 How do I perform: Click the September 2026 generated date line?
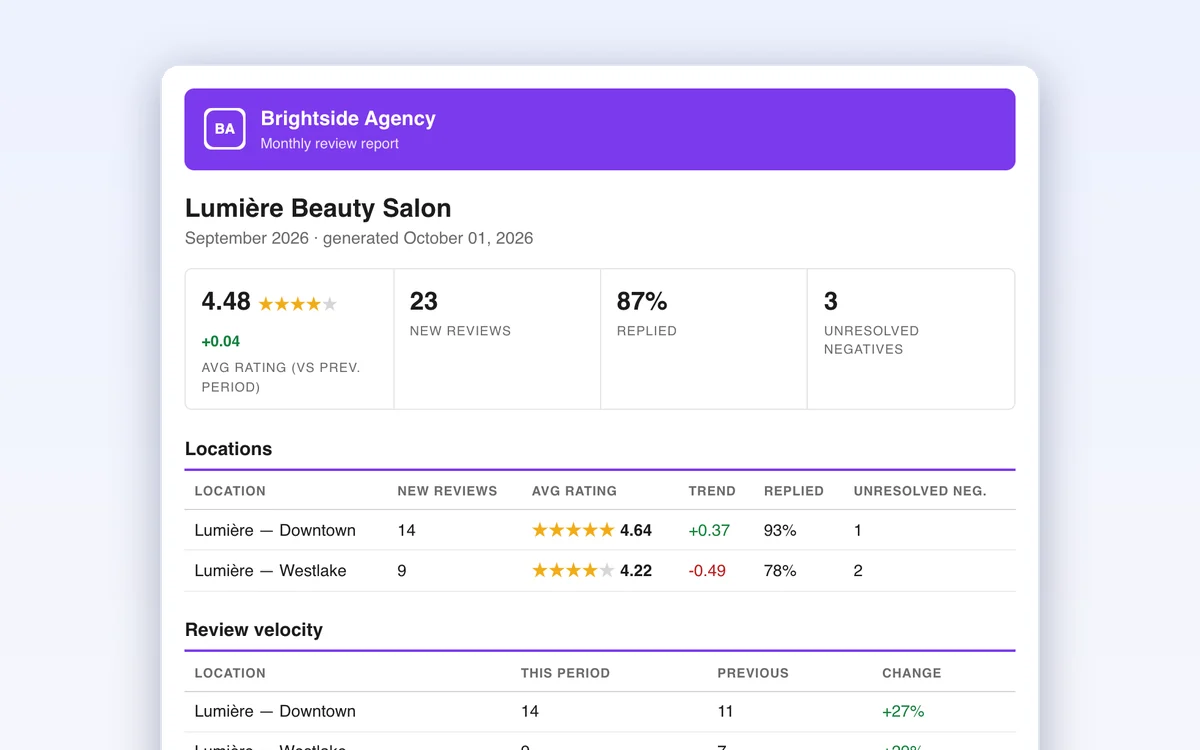coord(359,238)
